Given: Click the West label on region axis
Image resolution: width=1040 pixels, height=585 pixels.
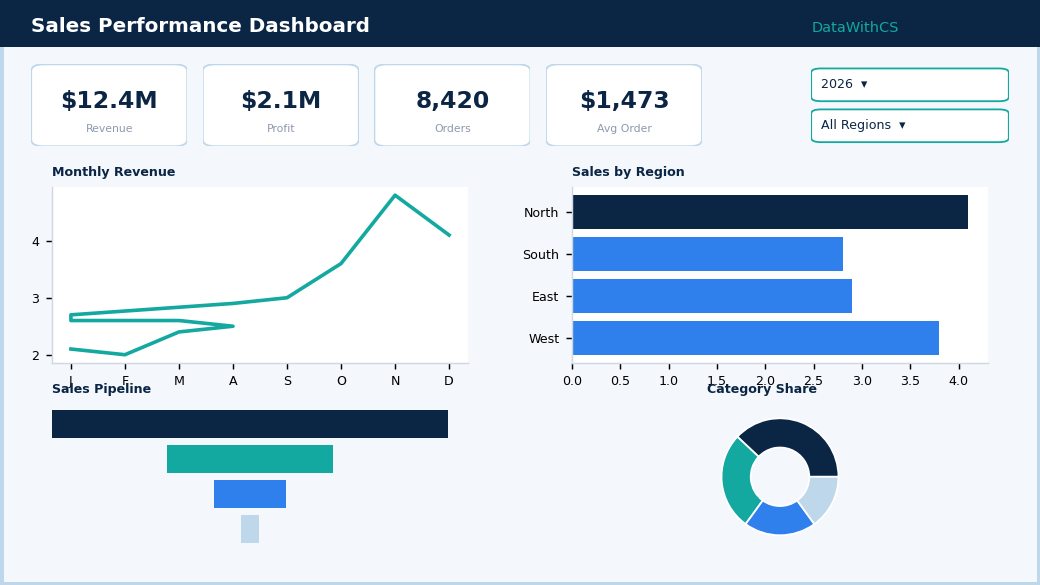Looking at the screenshot, I should 544,338.
